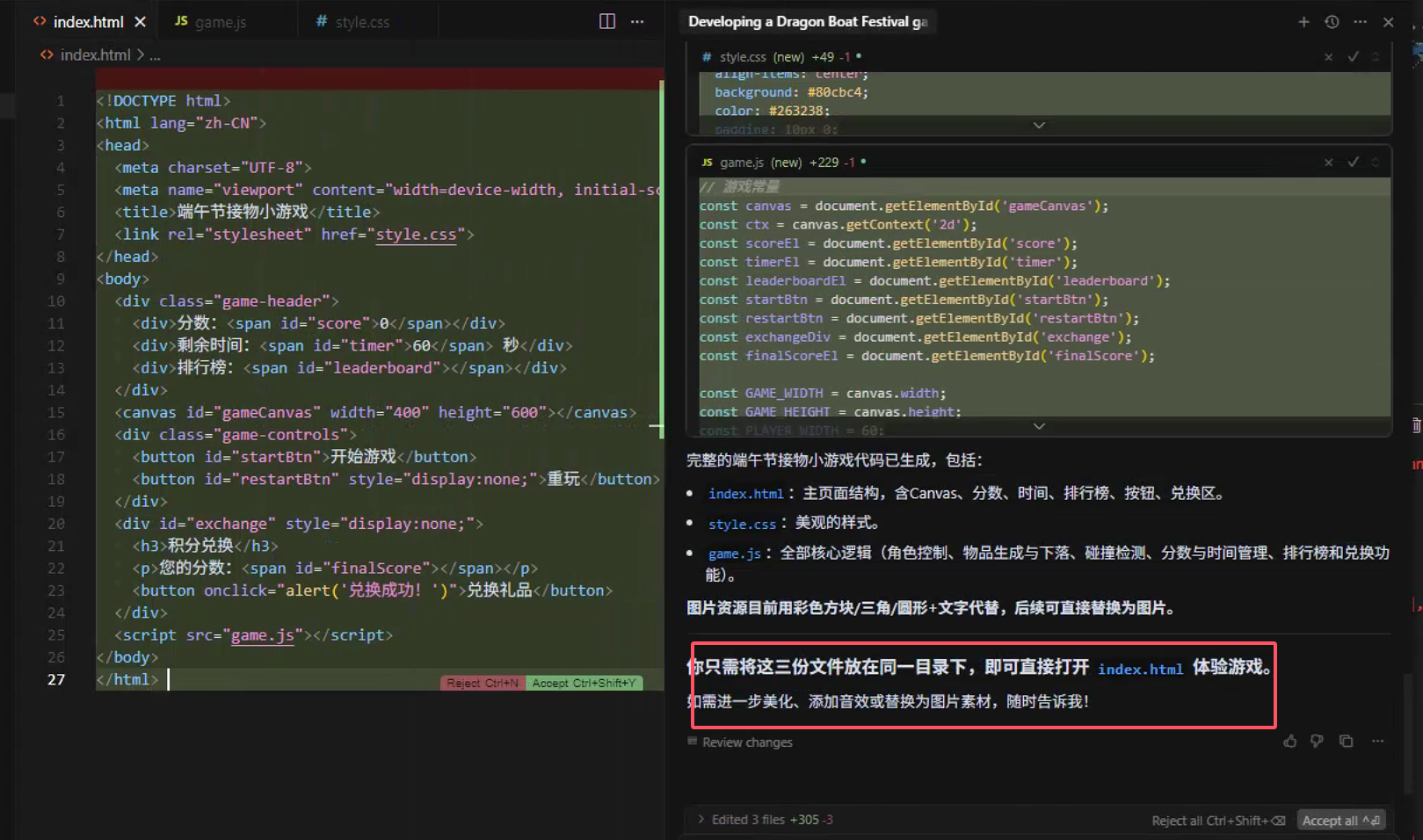The width and height of the screenshot is (1423, 840).
Task: Start a new chat with plus icon
Action: [x=1303, y=22]
